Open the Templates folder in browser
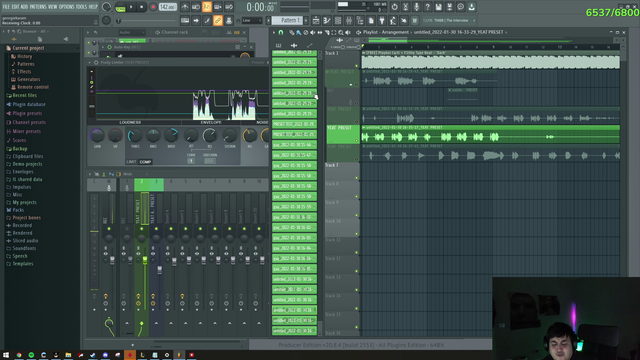This screenshot has width=640, height=360. pyautogui.click(x=23, y=264)
